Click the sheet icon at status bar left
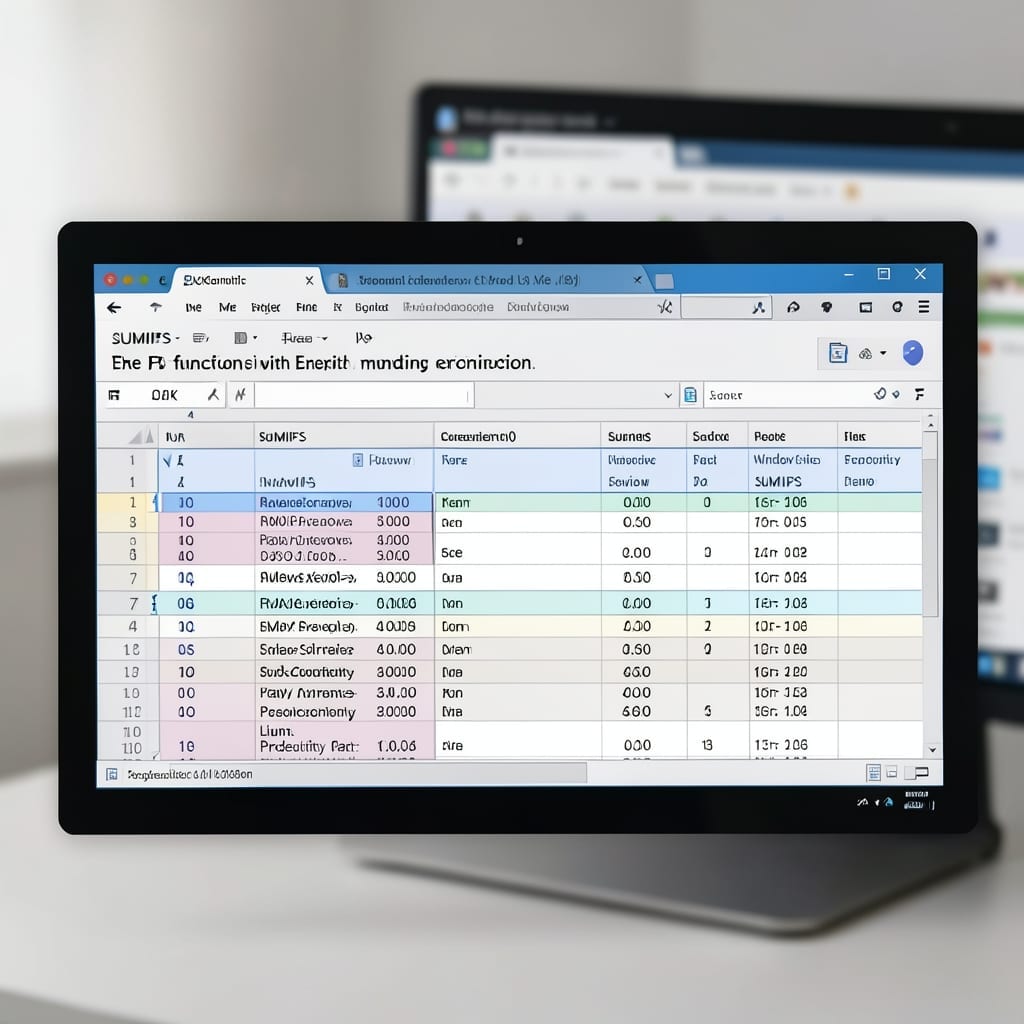This screenshot has height=1024, width=1024. (112, 774)
